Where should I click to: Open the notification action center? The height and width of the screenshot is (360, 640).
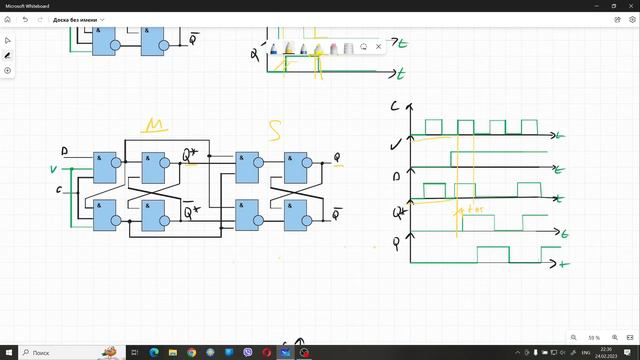[x=627, y=352]
